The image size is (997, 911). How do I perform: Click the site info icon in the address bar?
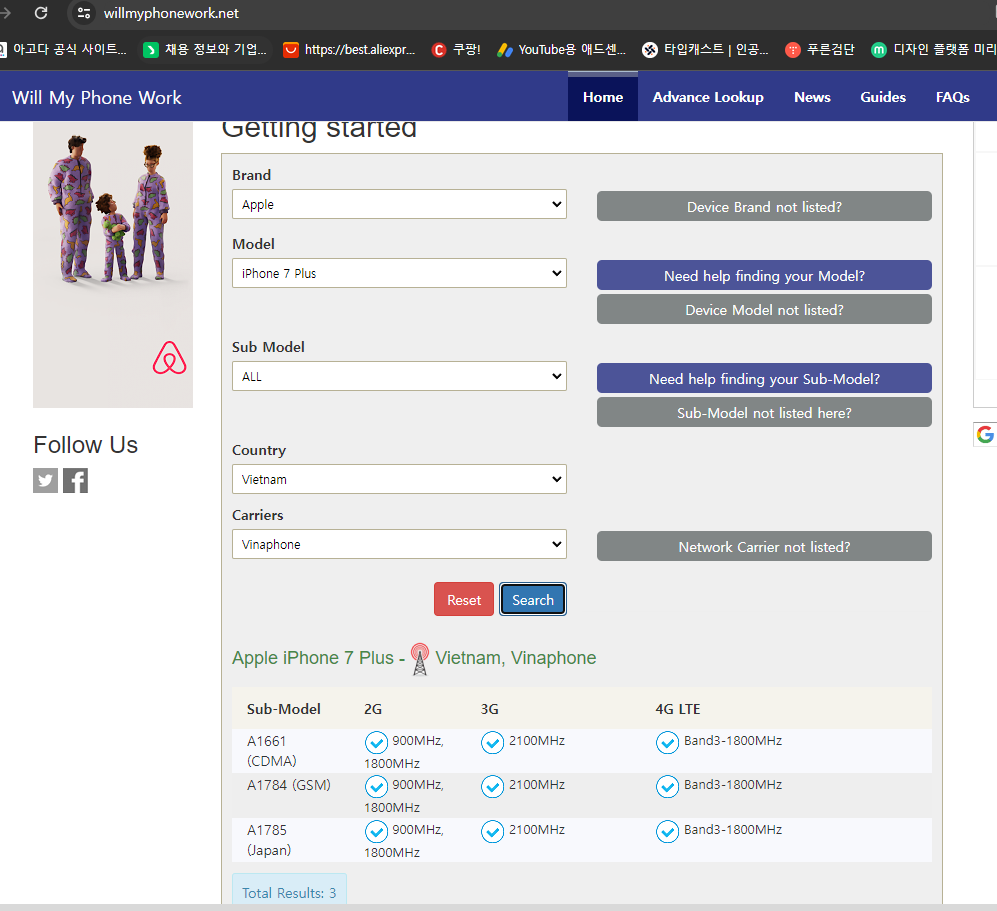(x=83, y=13)
